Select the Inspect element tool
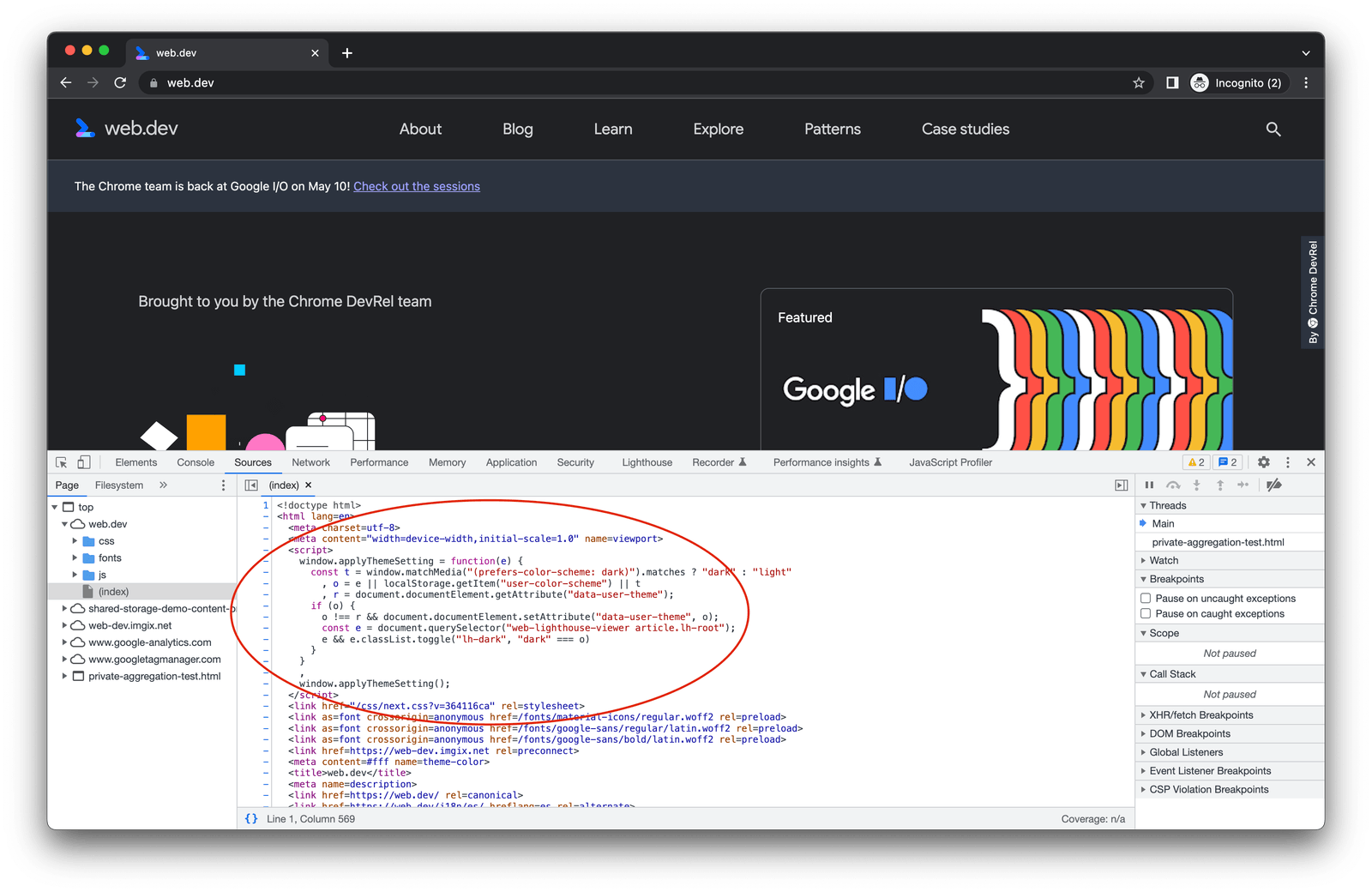Viewport: 1372px width, 892px height. 60,461
